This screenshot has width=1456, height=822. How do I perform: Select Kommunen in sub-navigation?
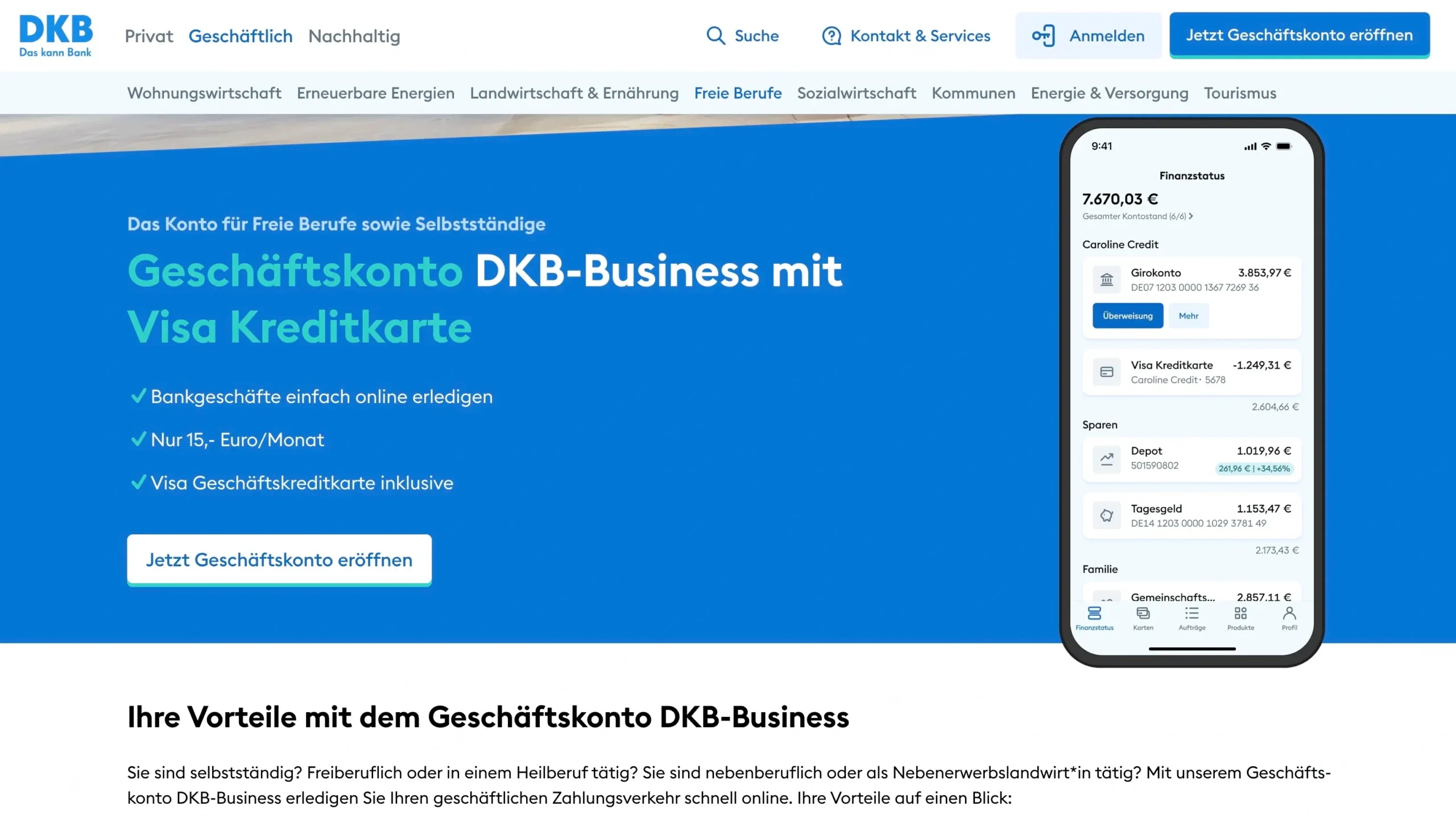pos(974,93)
